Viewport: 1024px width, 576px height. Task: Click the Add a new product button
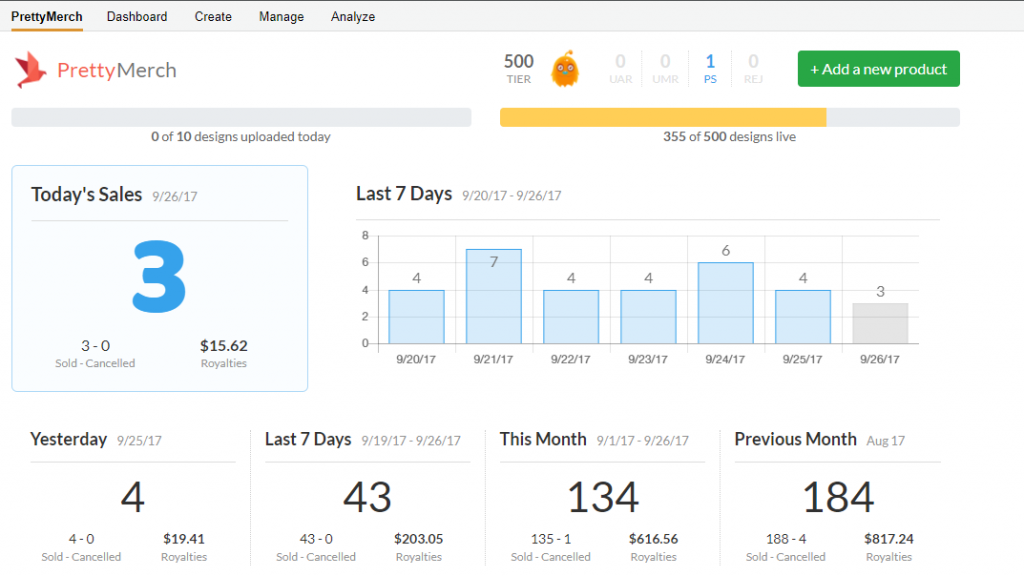click(878, 69)
